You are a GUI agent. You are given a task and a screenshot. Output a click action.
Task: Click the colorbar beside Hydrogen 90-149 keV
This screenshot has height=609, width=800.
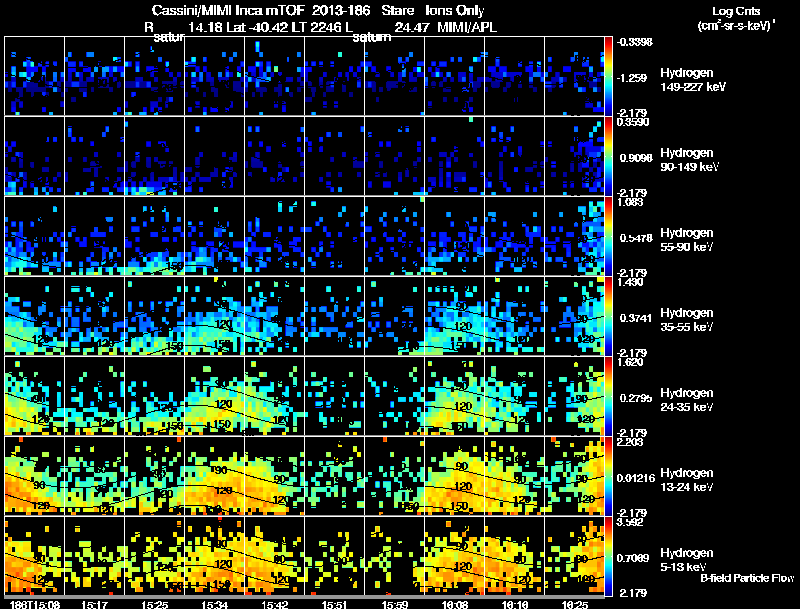coord(608,156)
